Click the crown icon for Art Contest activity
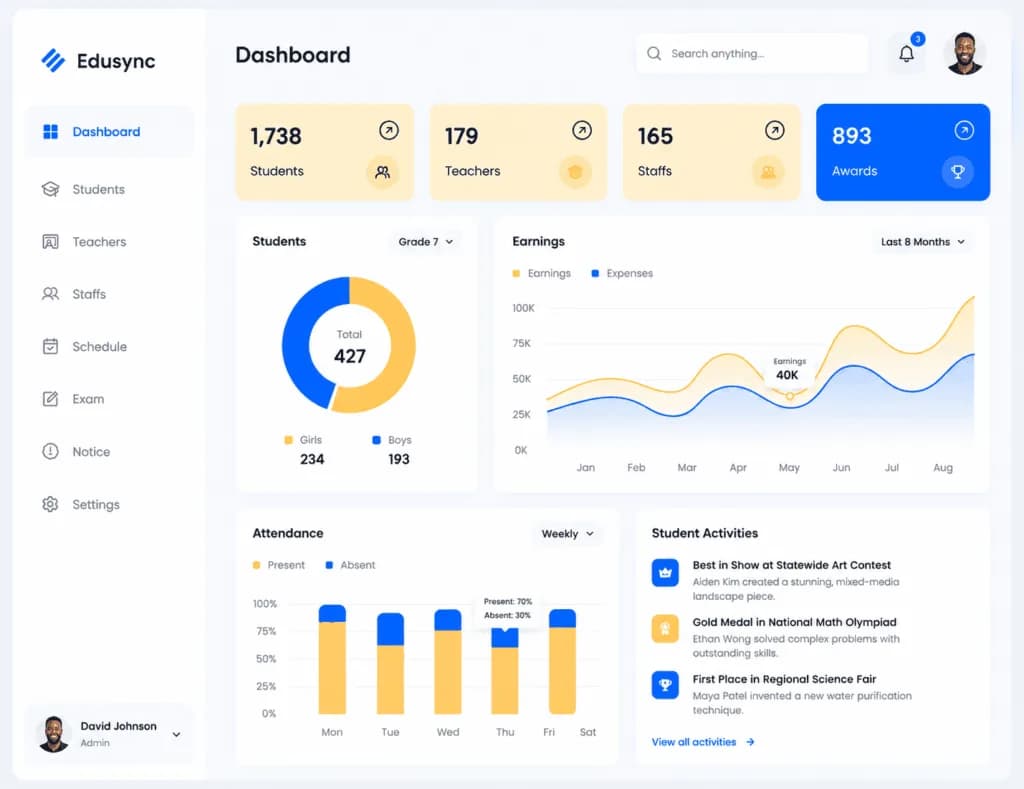The height and width of the screenshot is (789, 1024). (665, 573)
